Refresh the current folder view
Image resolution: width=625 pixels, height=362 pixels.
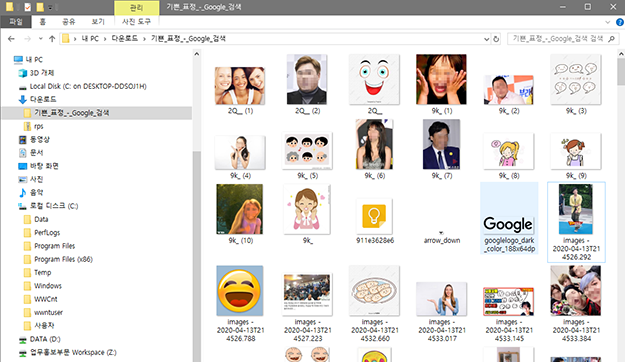tap(496, 39)
